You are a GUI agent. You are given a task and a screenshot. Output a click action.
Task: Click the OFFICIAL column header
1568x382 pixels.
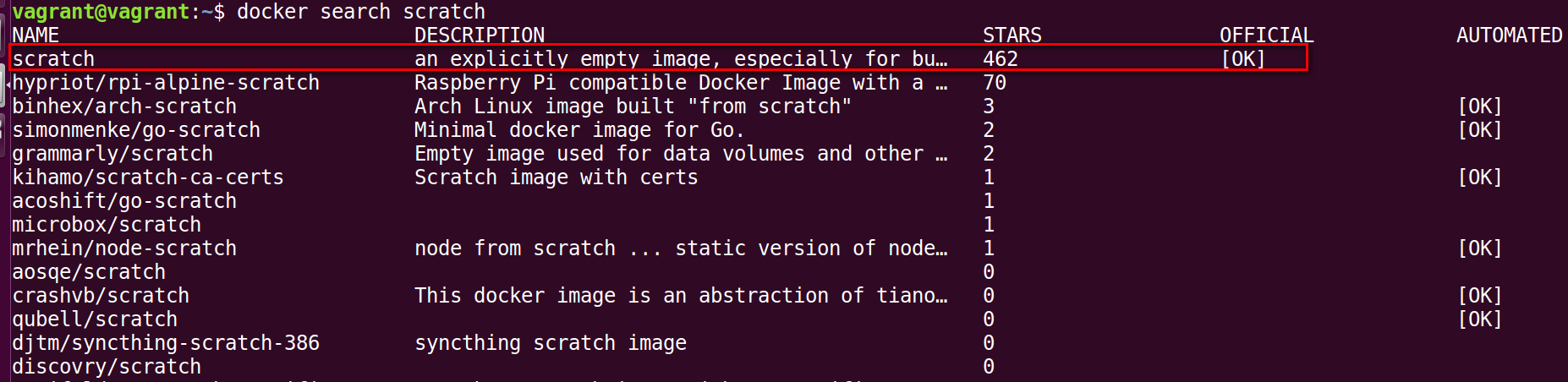(x=1267, y=35)
